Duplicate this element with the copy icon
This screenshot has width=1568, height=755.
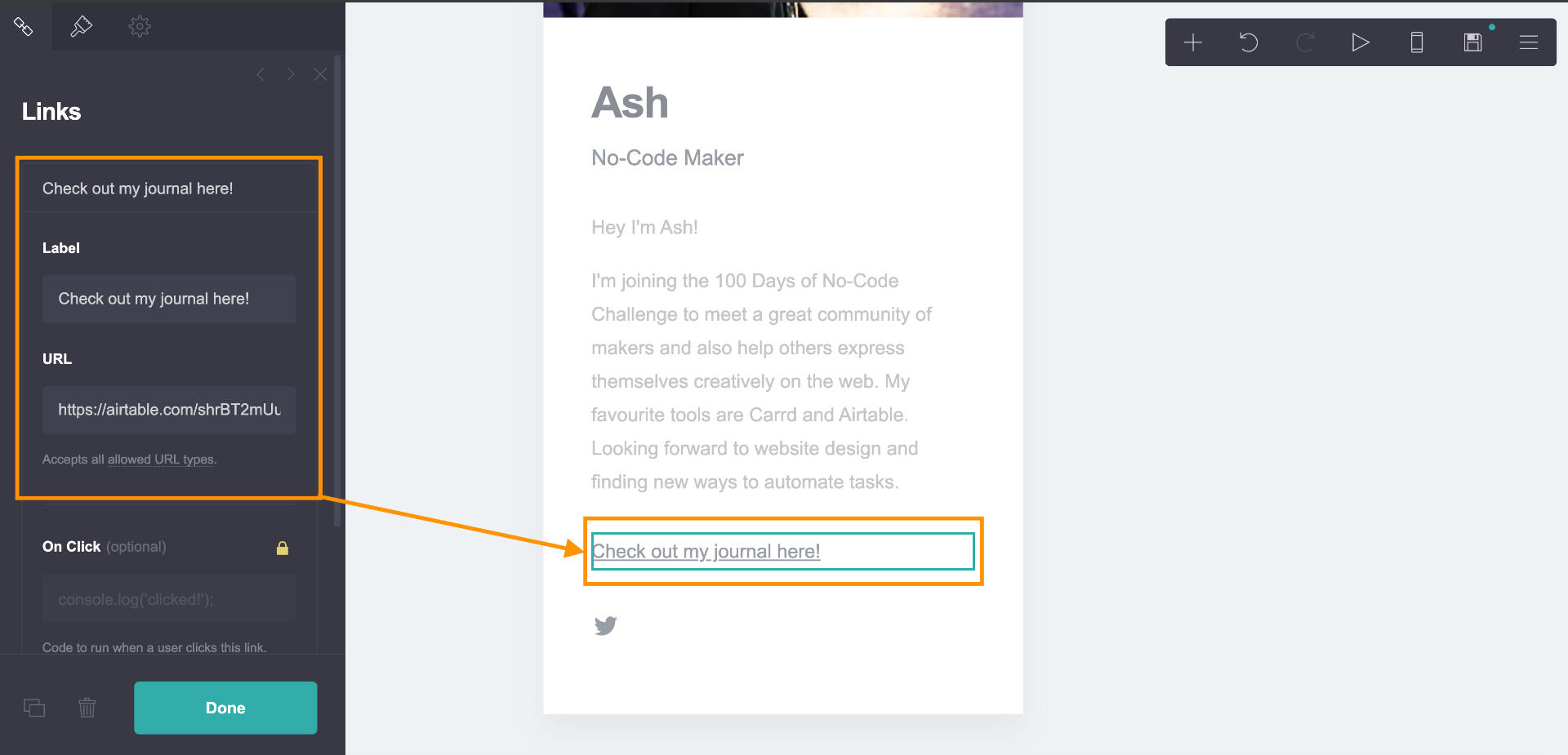tap(34, 708)
